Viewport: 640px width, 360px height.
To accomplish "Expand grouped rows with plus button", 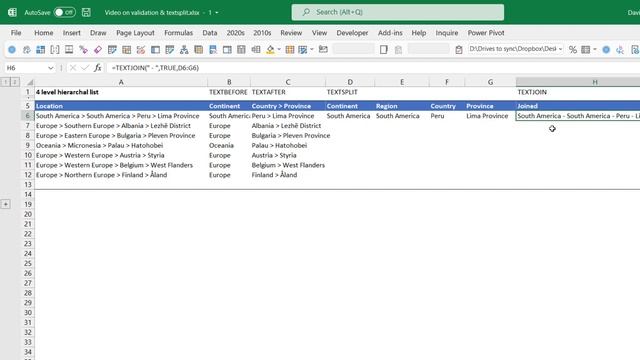I will tap(6, 204).
